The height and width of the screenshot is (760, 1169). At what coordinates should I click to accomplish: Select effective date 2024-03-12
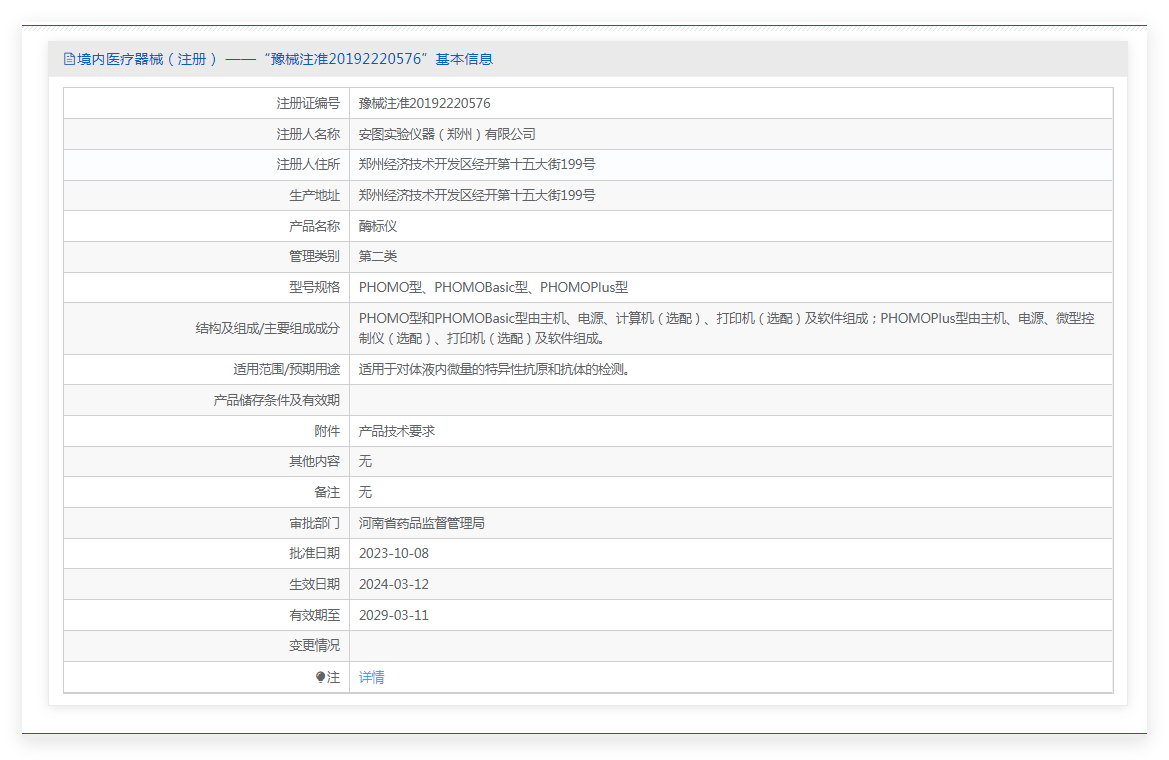[x=394, y=585]
